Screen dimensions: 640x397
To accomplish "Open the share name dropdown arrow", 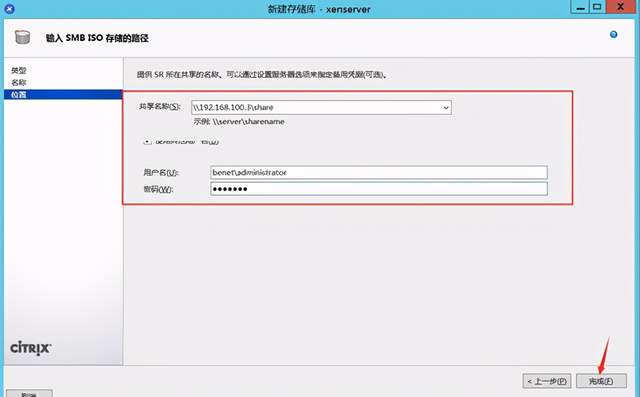I will click(446, 108).
